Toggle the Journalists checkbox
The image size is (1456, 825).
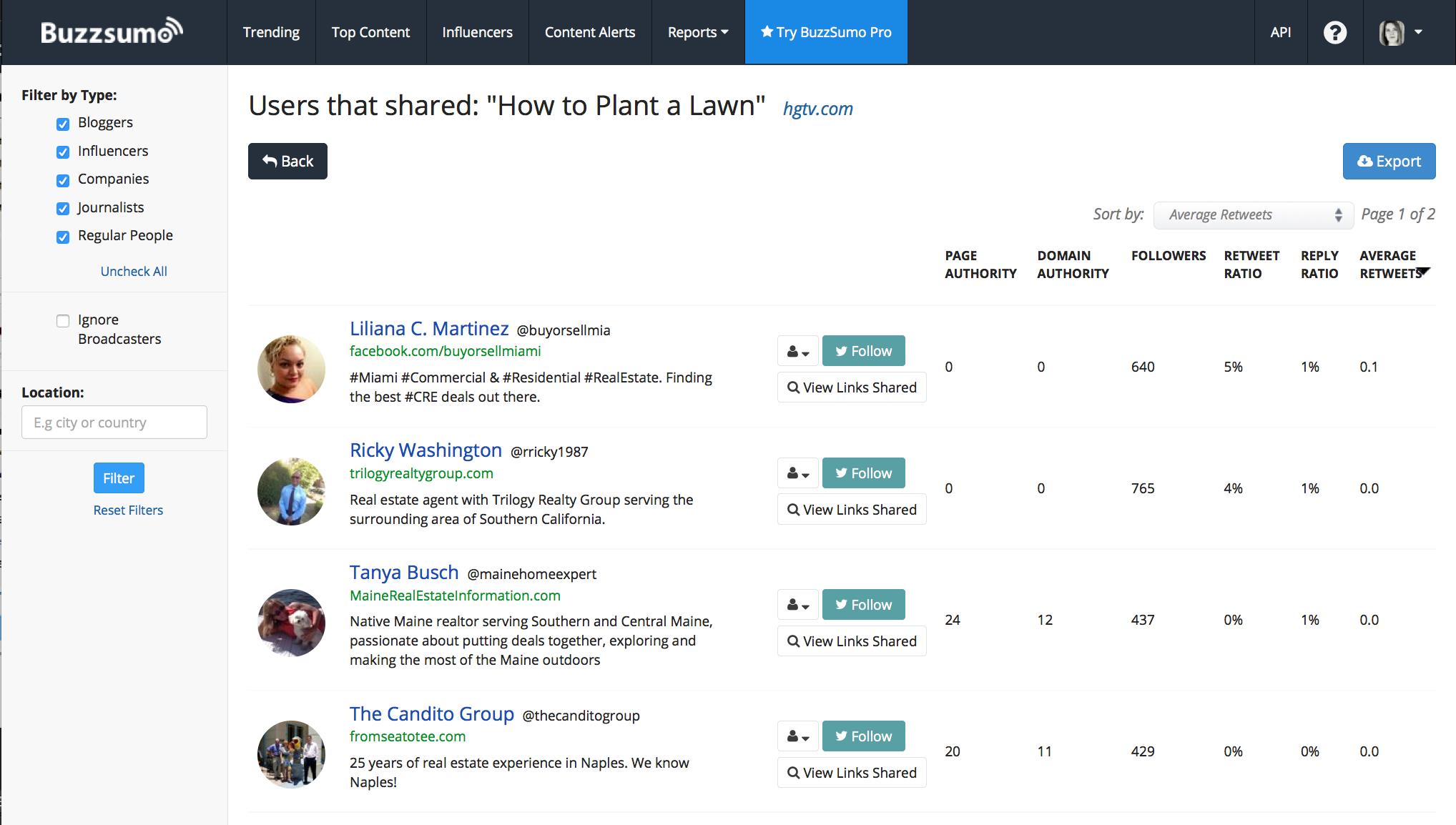63,209
